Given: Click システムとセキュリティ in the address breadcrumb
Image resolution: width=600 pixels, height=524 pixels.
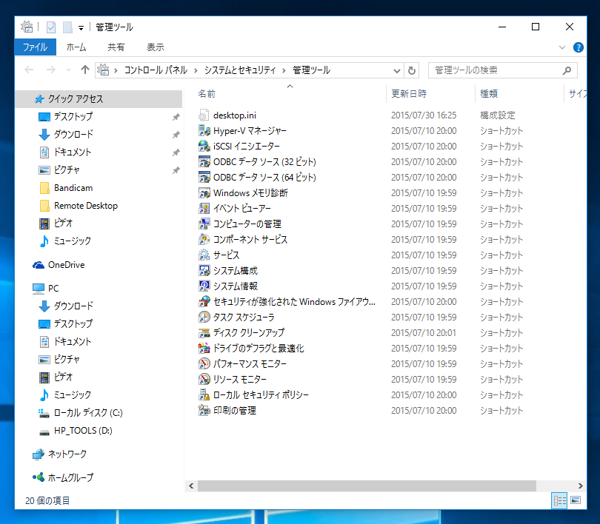Looking at the screenshot, I should [x=240, y=70].
